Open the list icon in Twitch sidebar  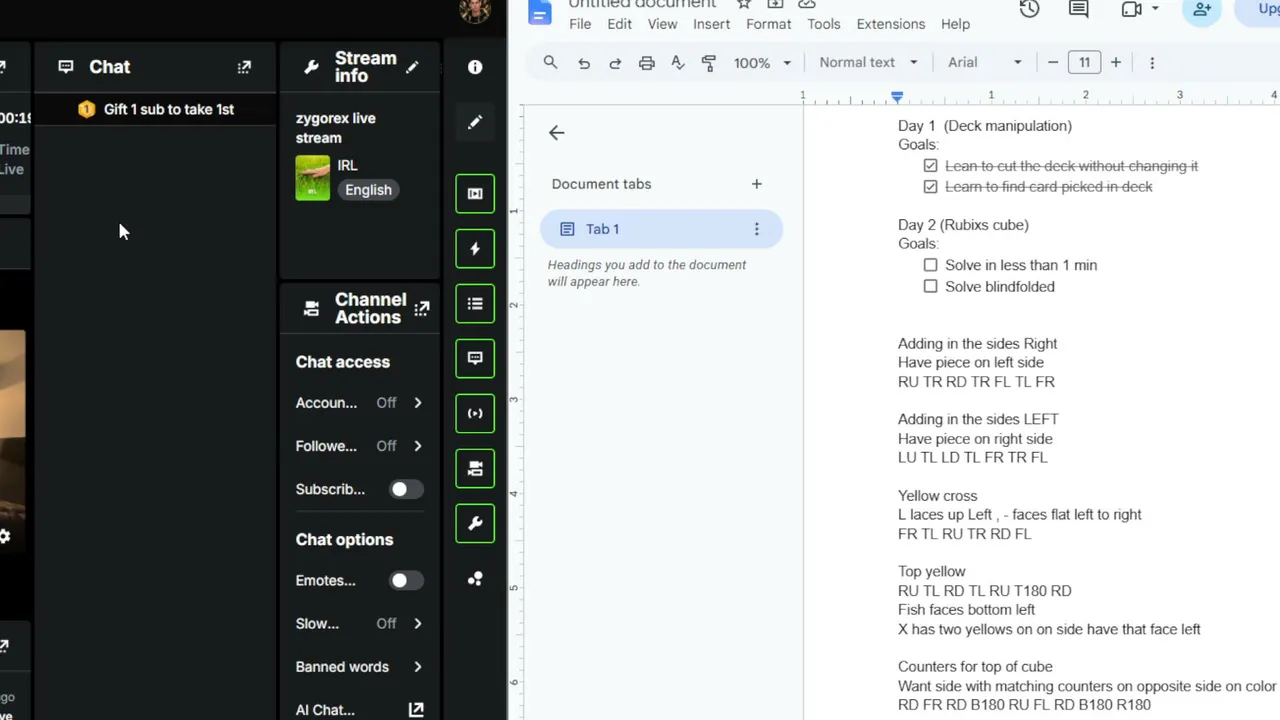coord(475,304)
